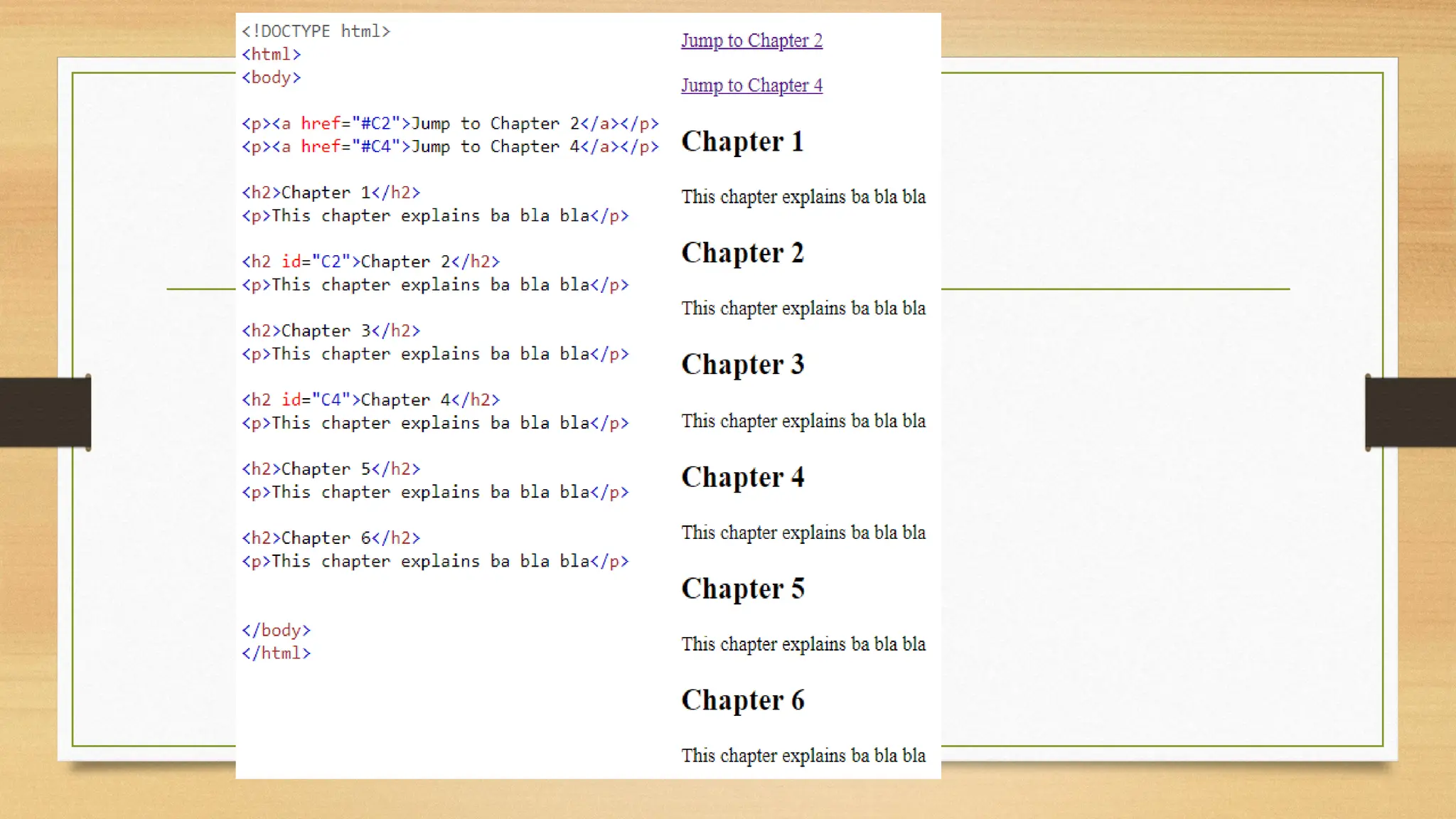Click the opening body tag in code
The height and width of the screenshot is (819, 1456).
point(271,77)
